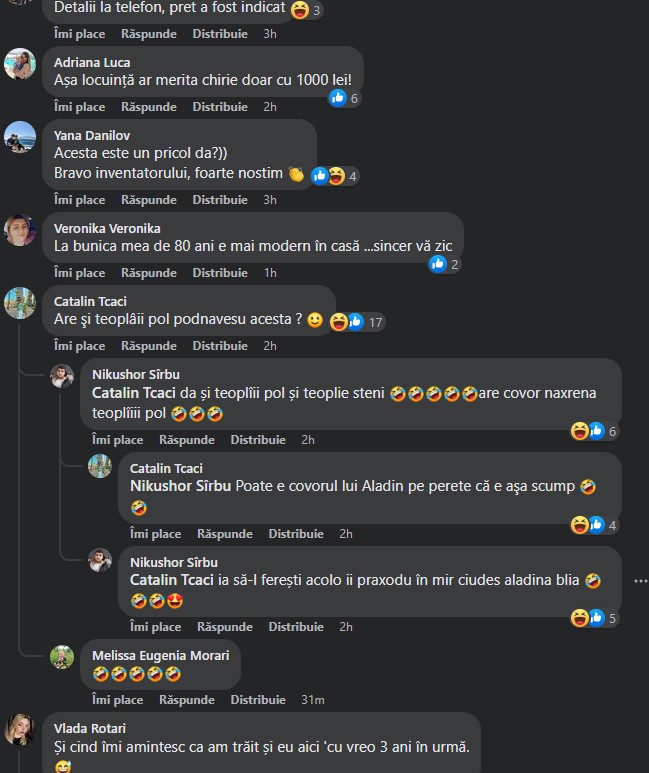The width and height of the screenshot is (649, 773).
Task: Open Adriana Luca's profile picture
Action: (x=20, y=64)
